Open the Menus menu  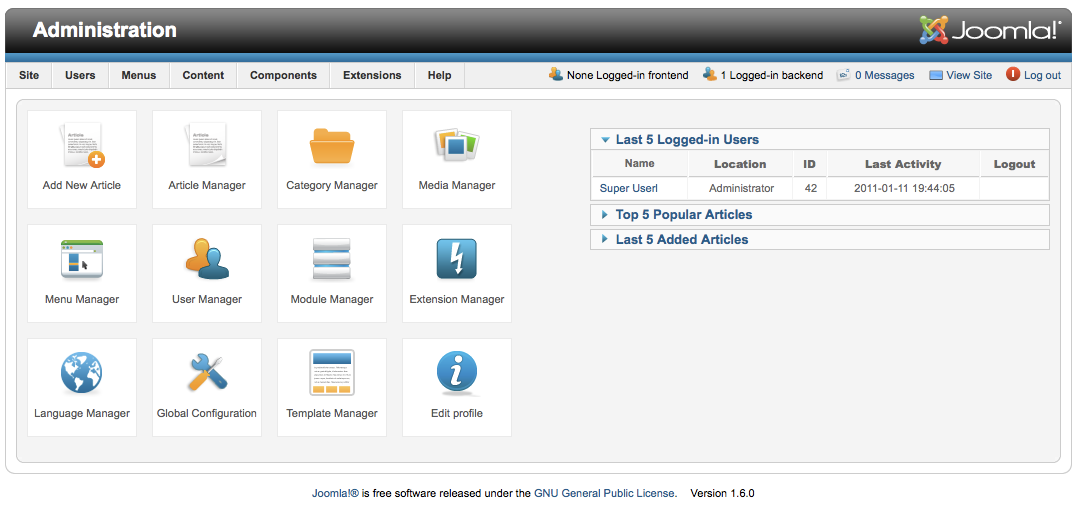pyautogui.click(x=139, y=76)
